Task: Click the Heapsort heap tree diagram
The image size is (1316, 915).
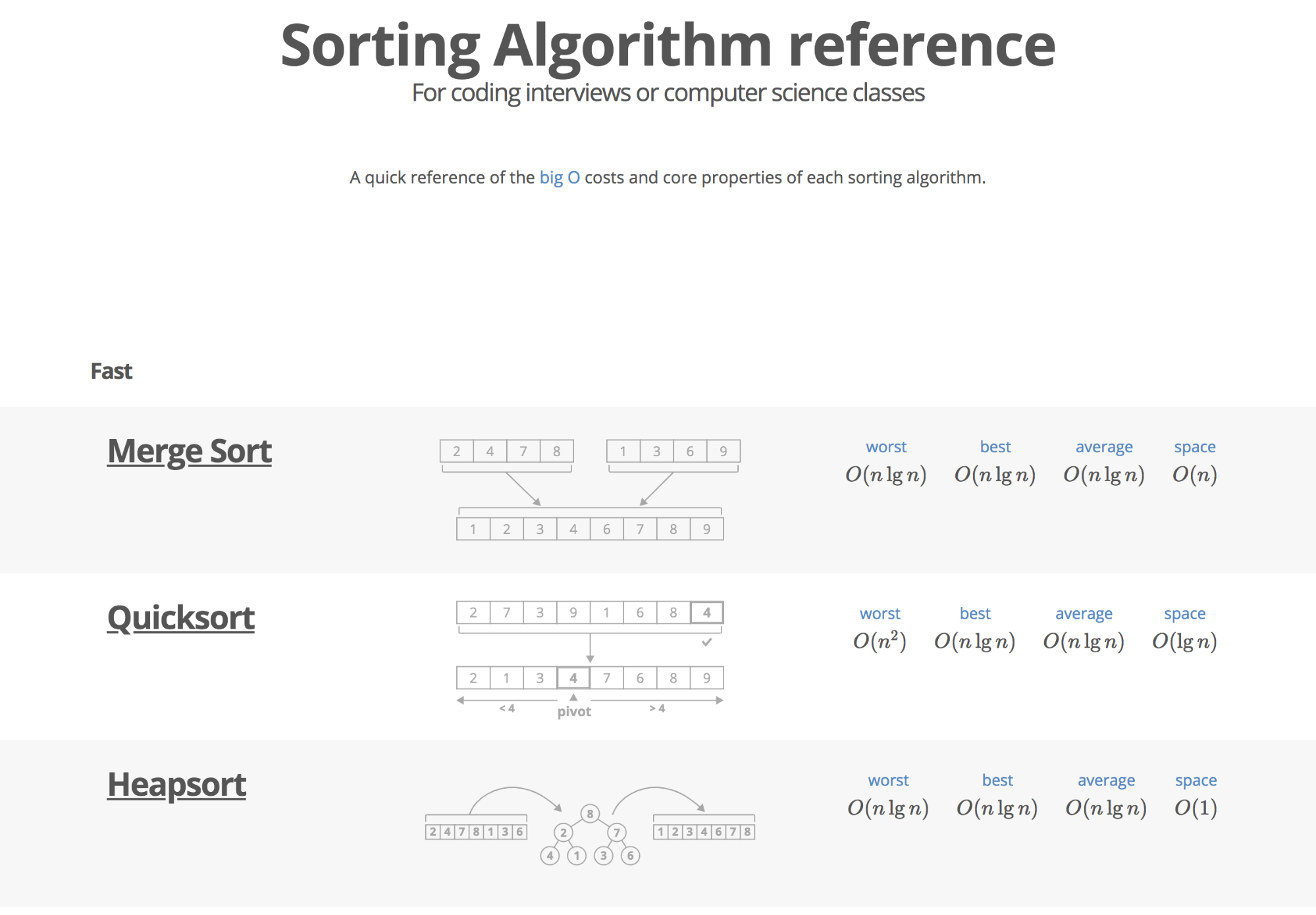Action: pos(590,825)
